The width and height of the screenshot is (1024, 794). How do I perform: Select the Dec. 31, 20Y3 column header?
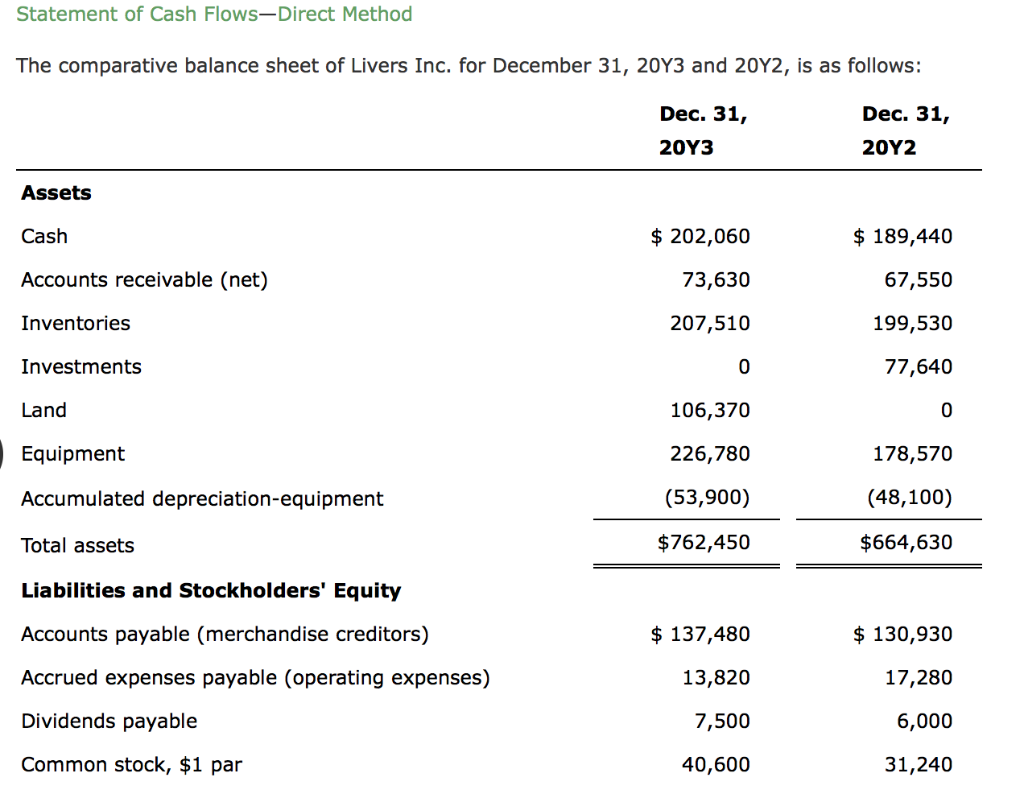coord(703,131)
